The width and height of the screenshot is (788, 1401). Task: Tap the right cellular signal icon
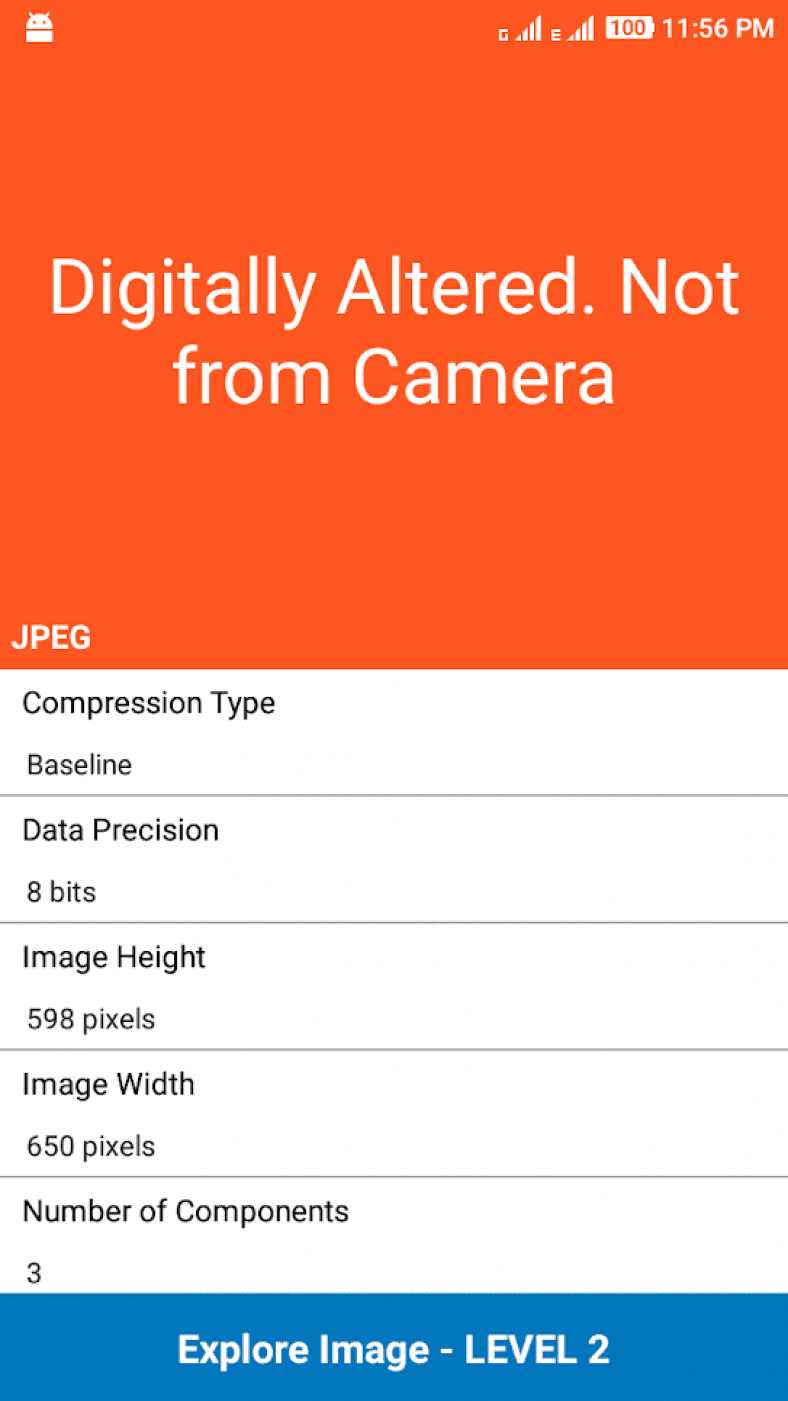point(585,28)
